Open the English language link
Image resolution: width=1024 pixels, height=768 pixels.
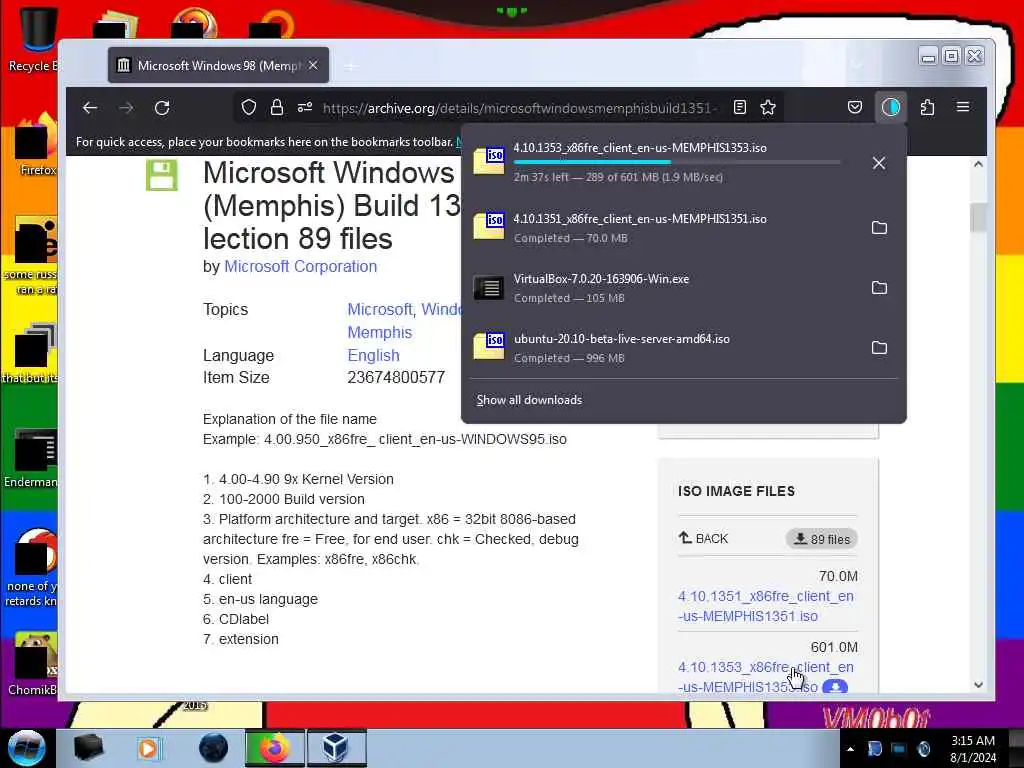click(374, 355)
